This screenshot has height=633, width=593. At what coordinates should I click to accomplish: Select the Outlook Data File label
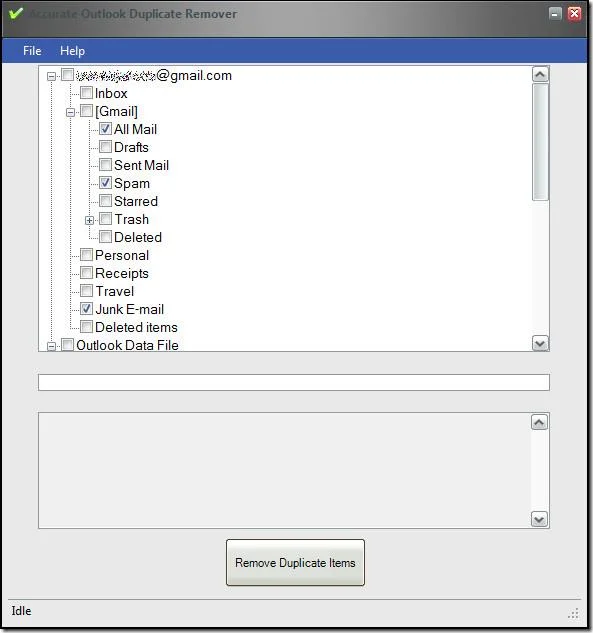(x=127, y=345)
